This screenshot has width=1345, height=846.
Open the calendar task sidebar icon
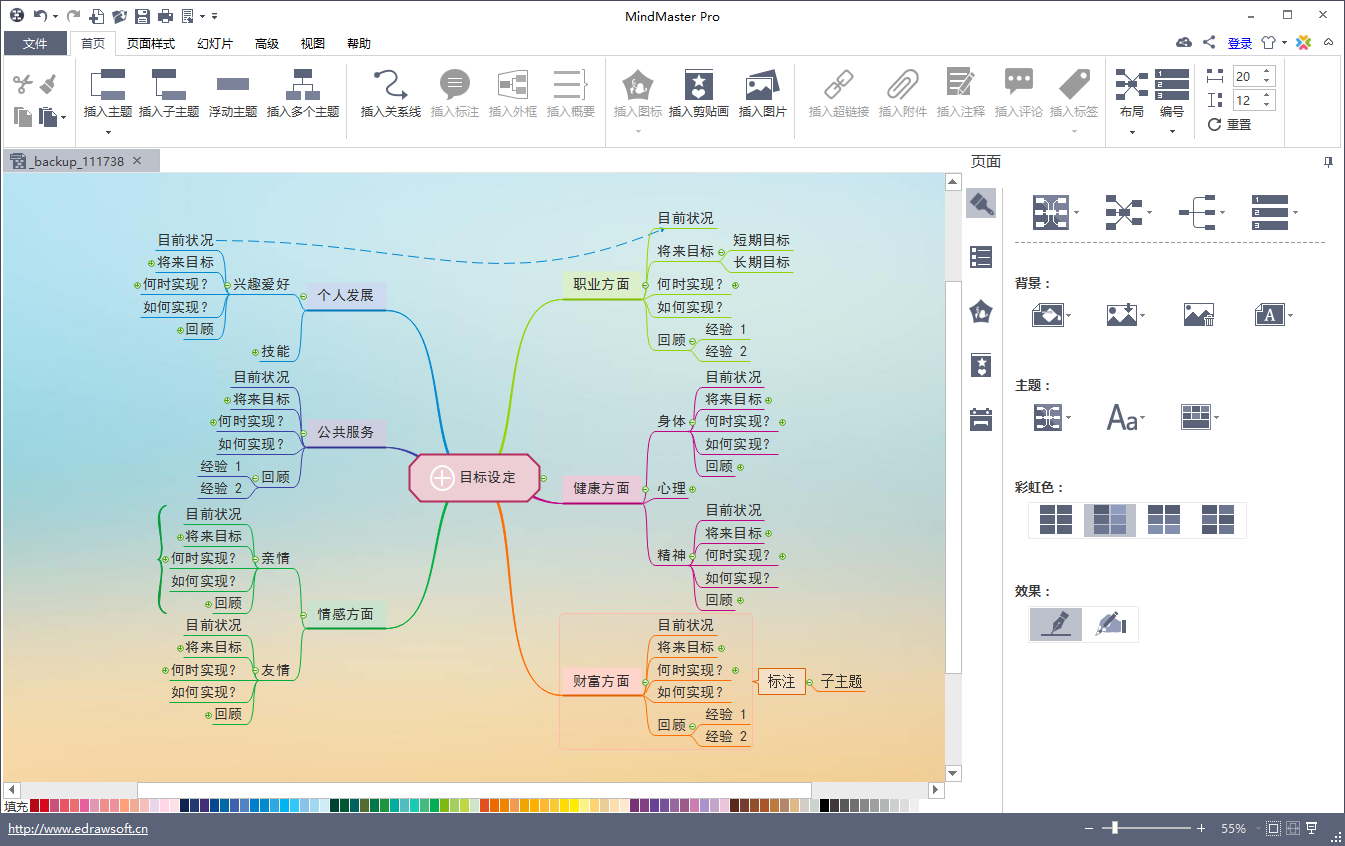point(981,419)
